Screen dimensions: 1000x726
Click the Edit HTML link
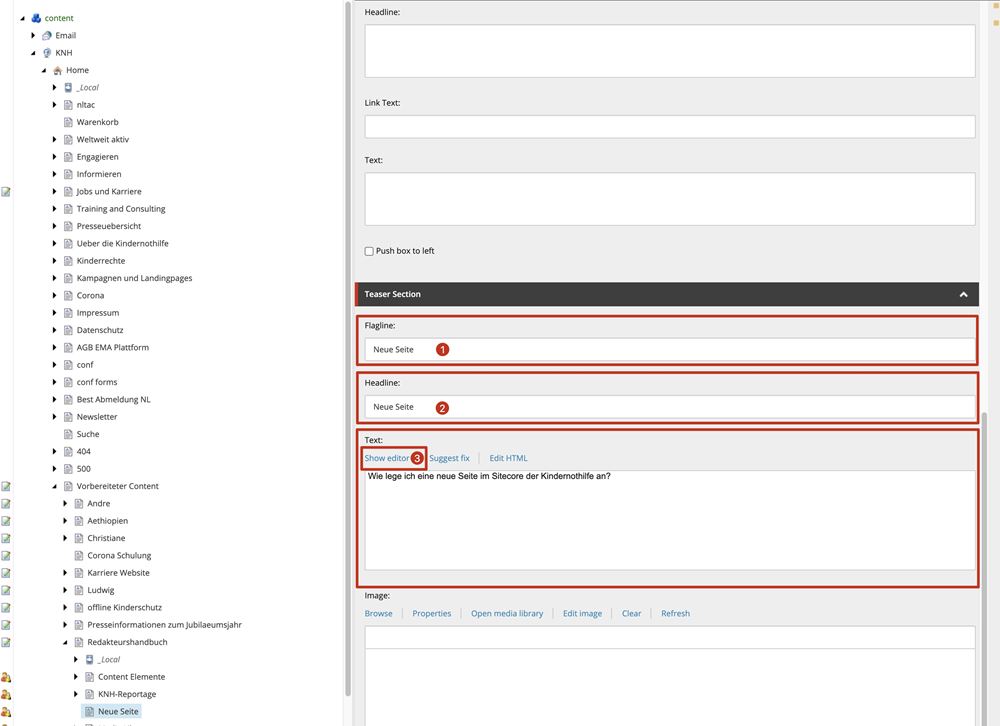(x=508, y=458)
